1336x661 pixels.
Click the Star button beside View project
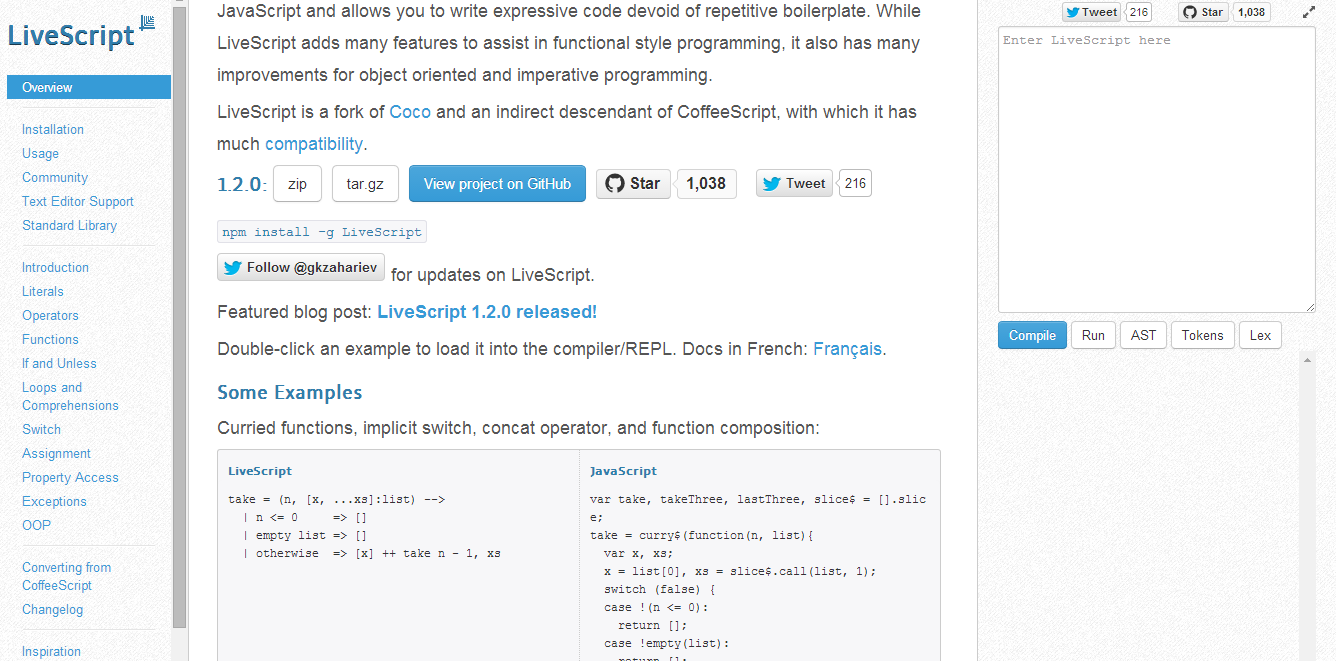634,184
